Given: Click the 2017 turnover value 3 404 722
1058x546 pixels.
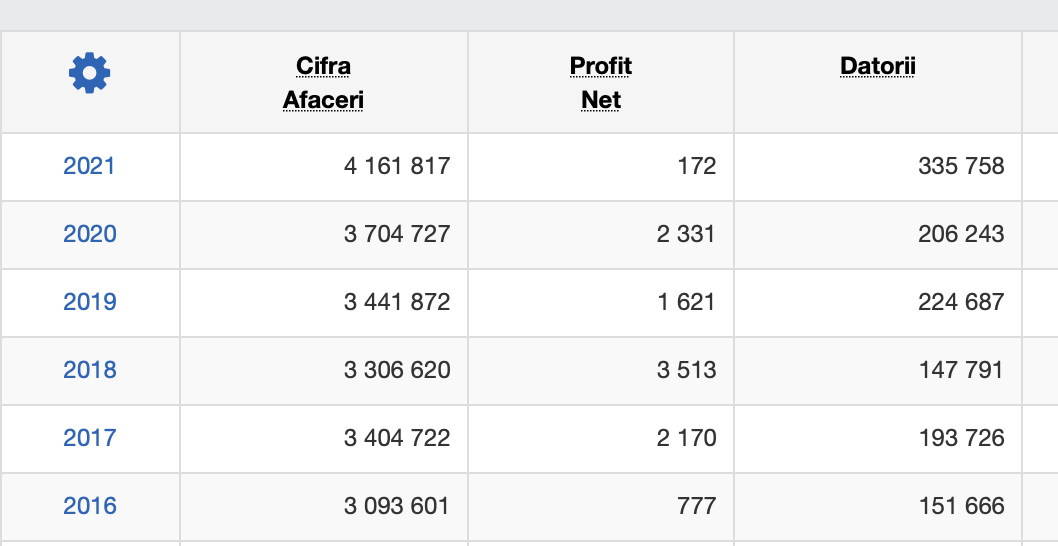Looking at the screenshot, I should coord(397,438).
